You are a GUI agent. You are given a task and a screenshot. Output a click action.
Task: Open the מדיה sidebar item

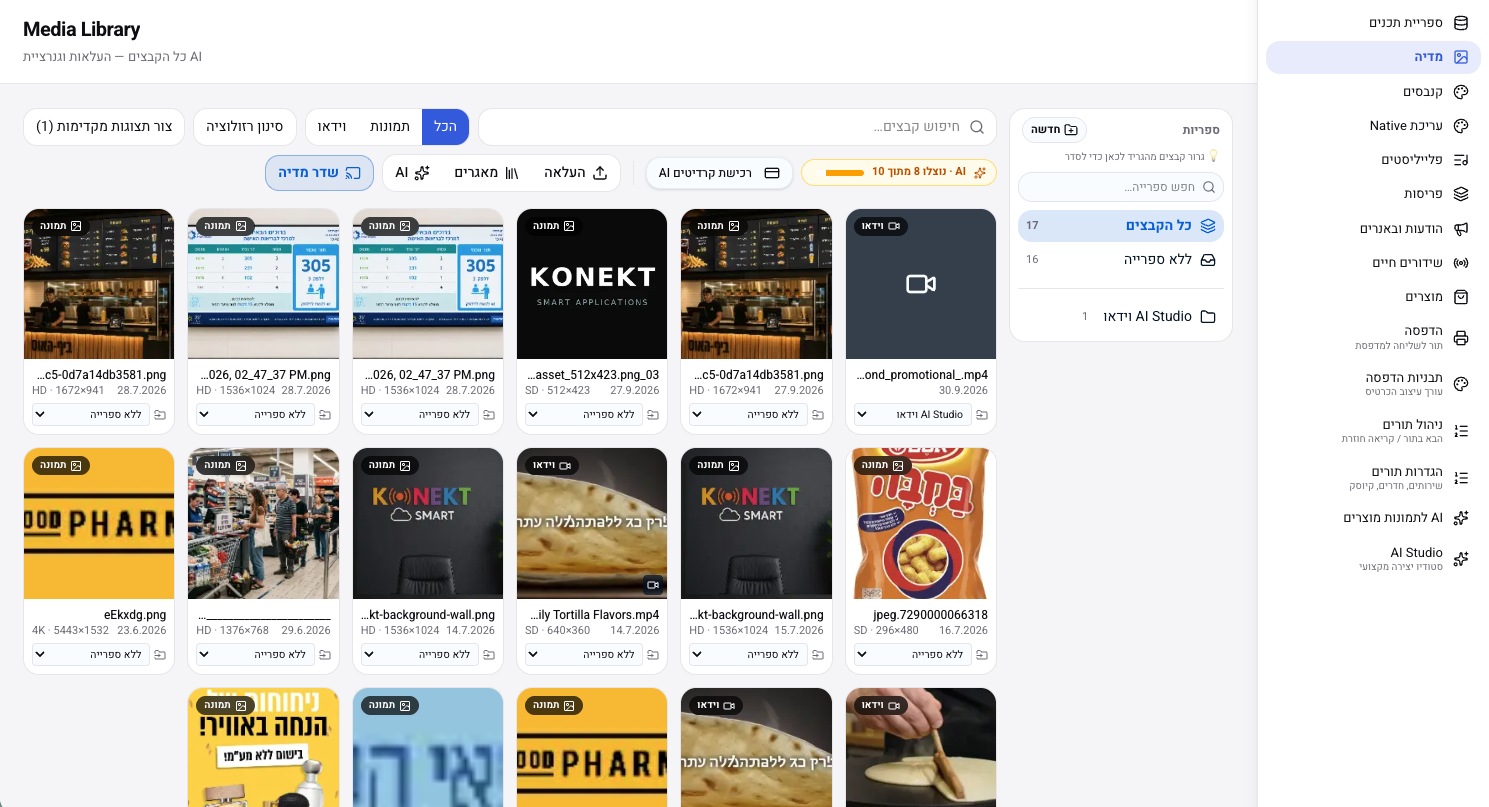[1373, 57]
